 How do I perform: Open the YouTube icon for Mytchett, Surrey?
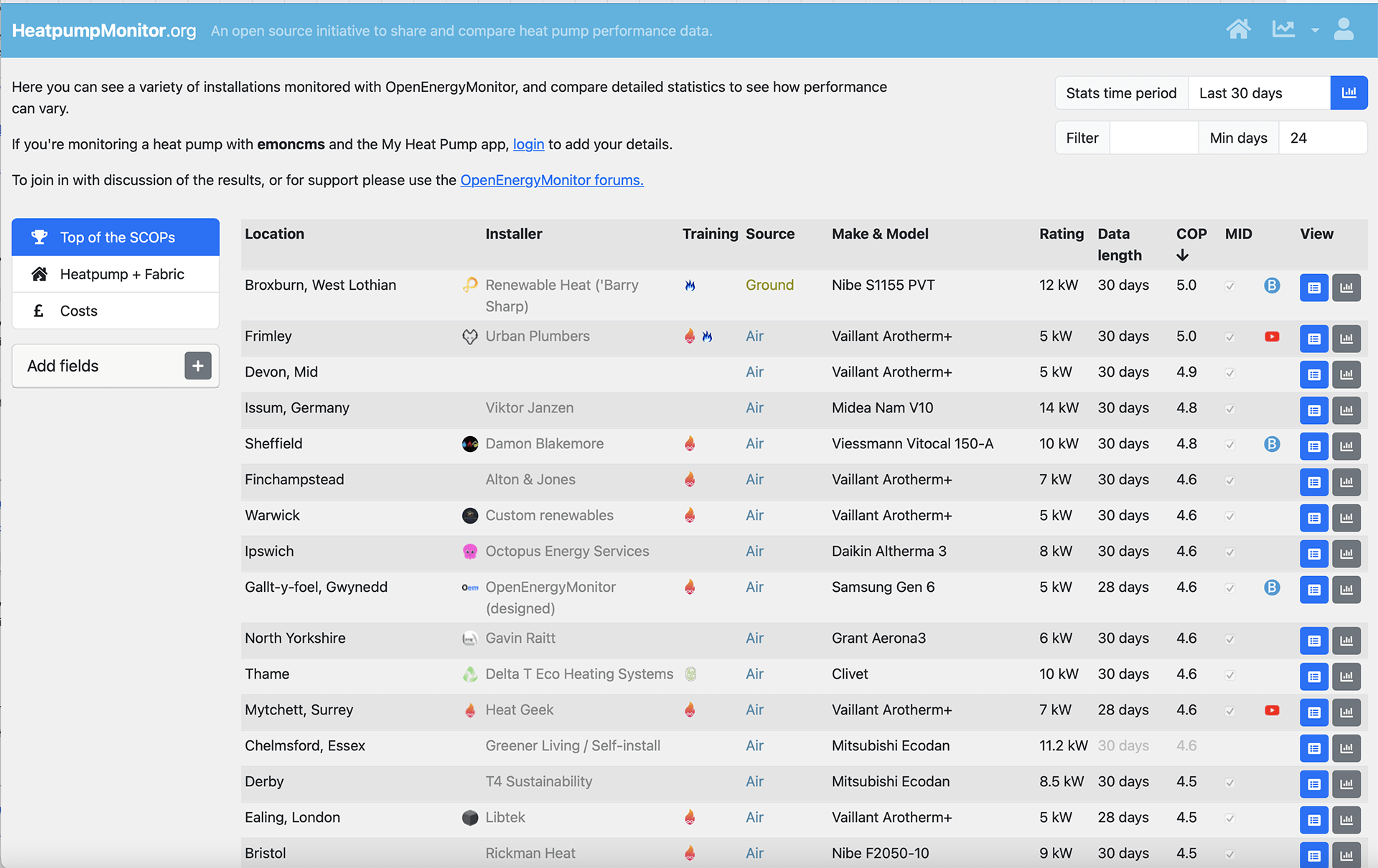[1272, 710]
